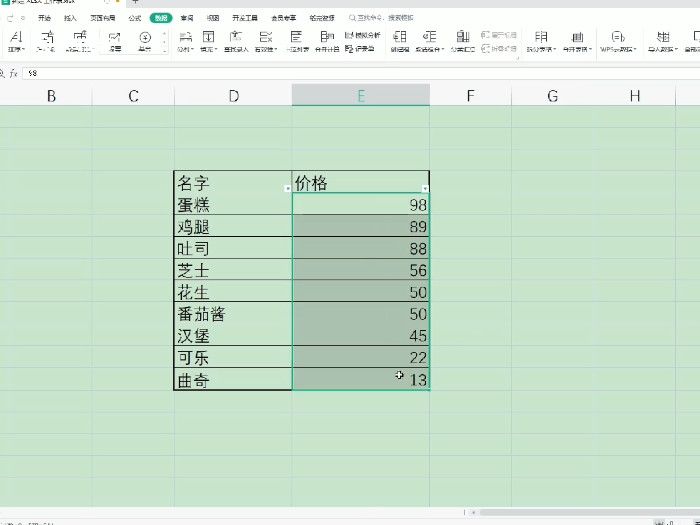Select the 汉堡 cell
Screen dimensions: 700x525
point(233,336)
